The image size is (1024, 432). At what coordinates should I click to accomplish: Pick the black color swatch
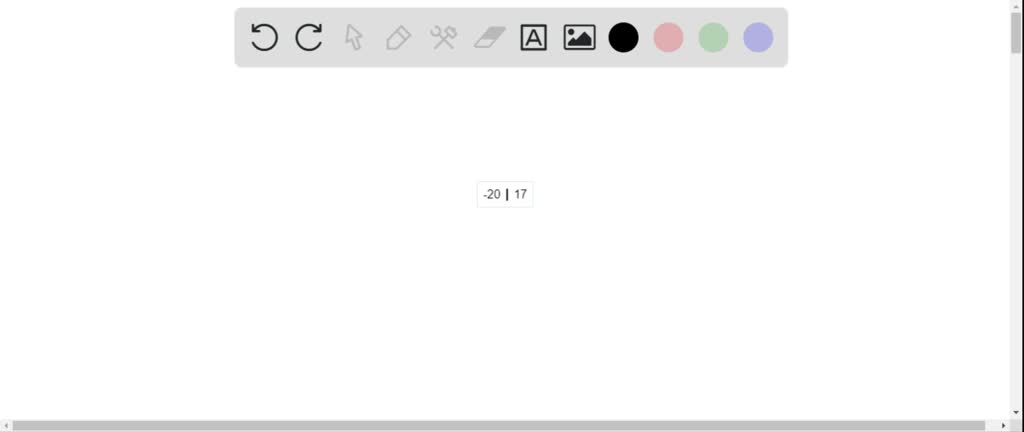tap(624, 37)
